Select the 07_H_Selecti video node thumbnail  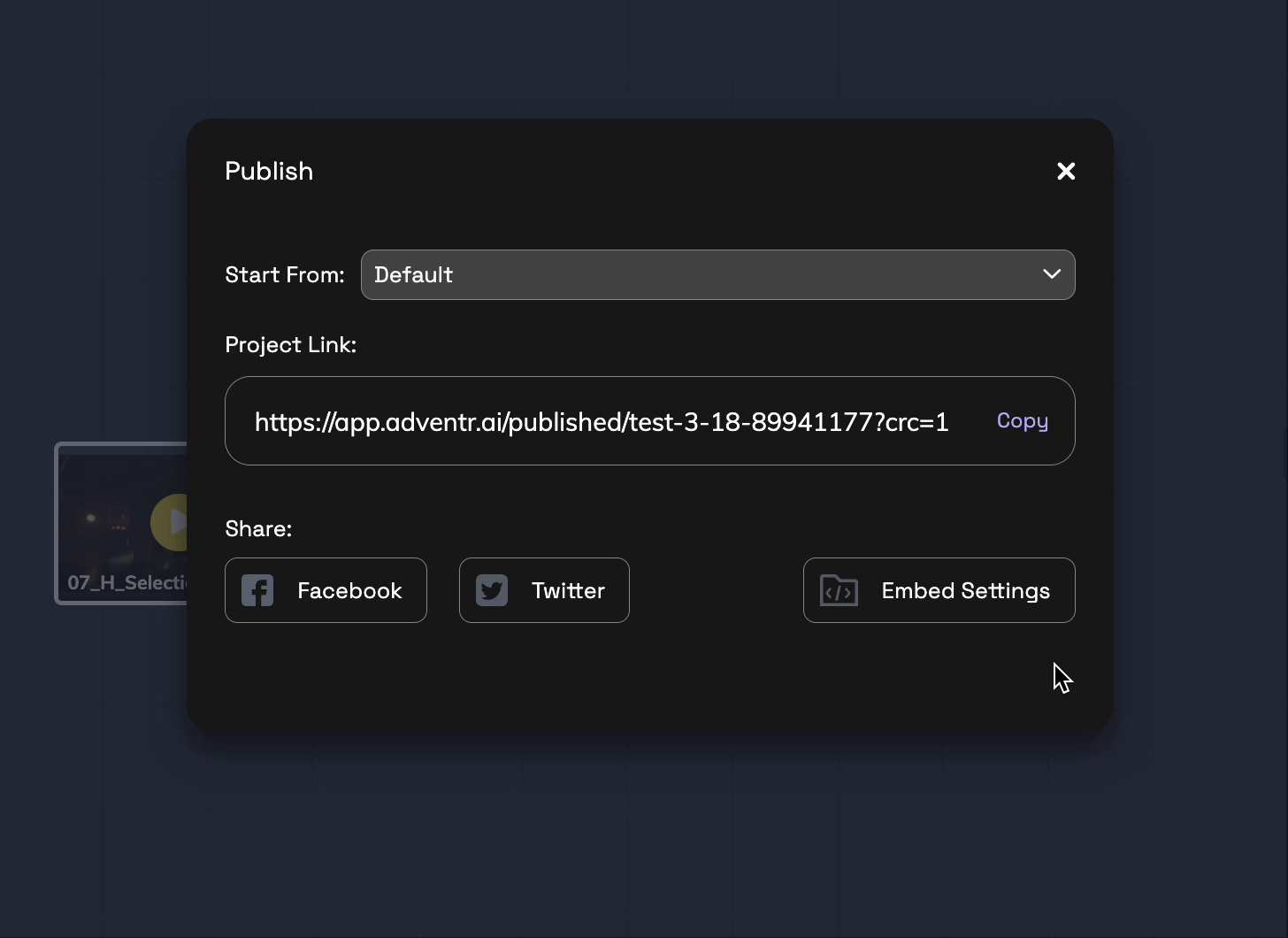pyautogui.click(x=122, y=523)
